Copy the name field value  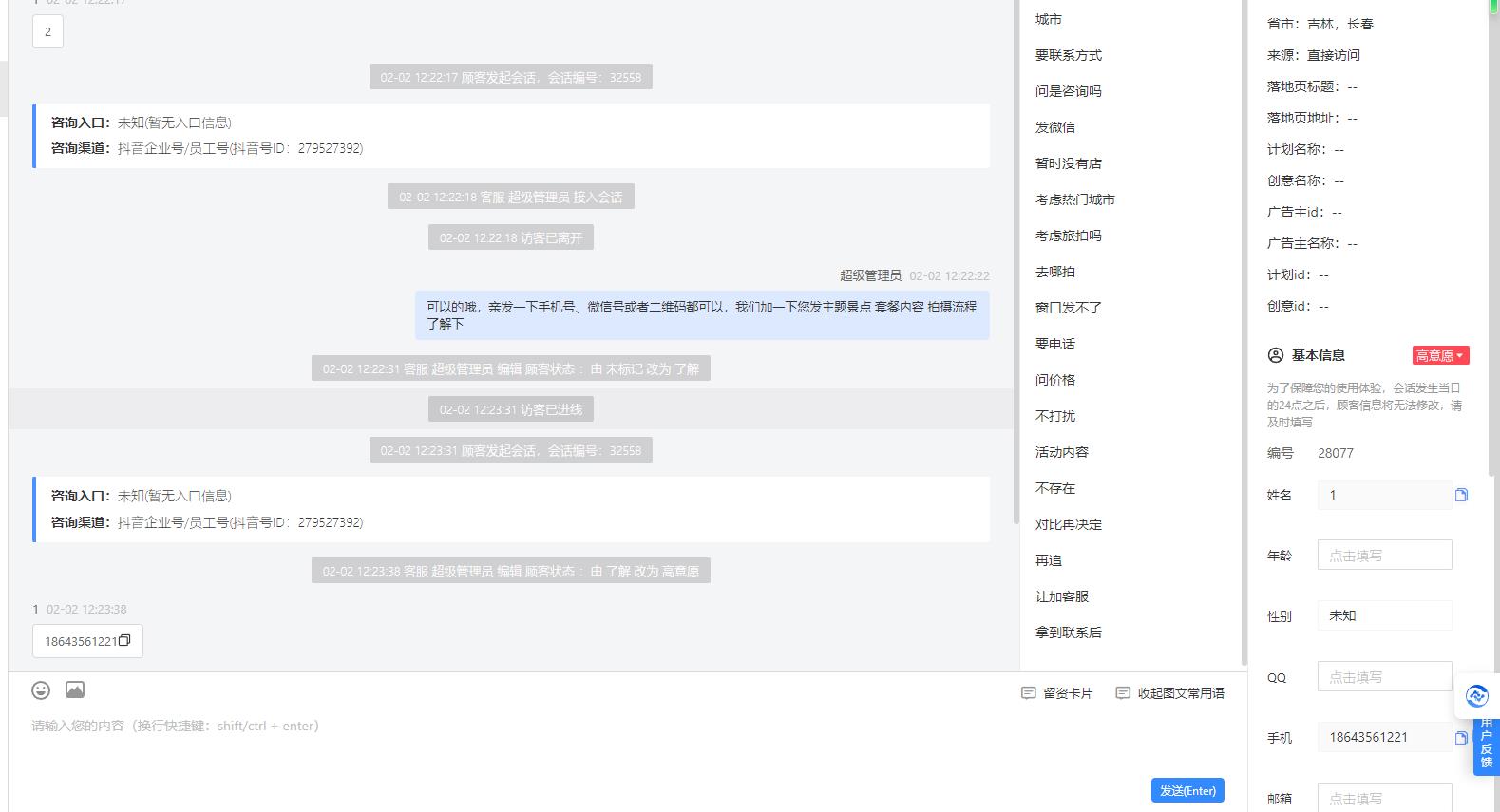(1461, 495)
